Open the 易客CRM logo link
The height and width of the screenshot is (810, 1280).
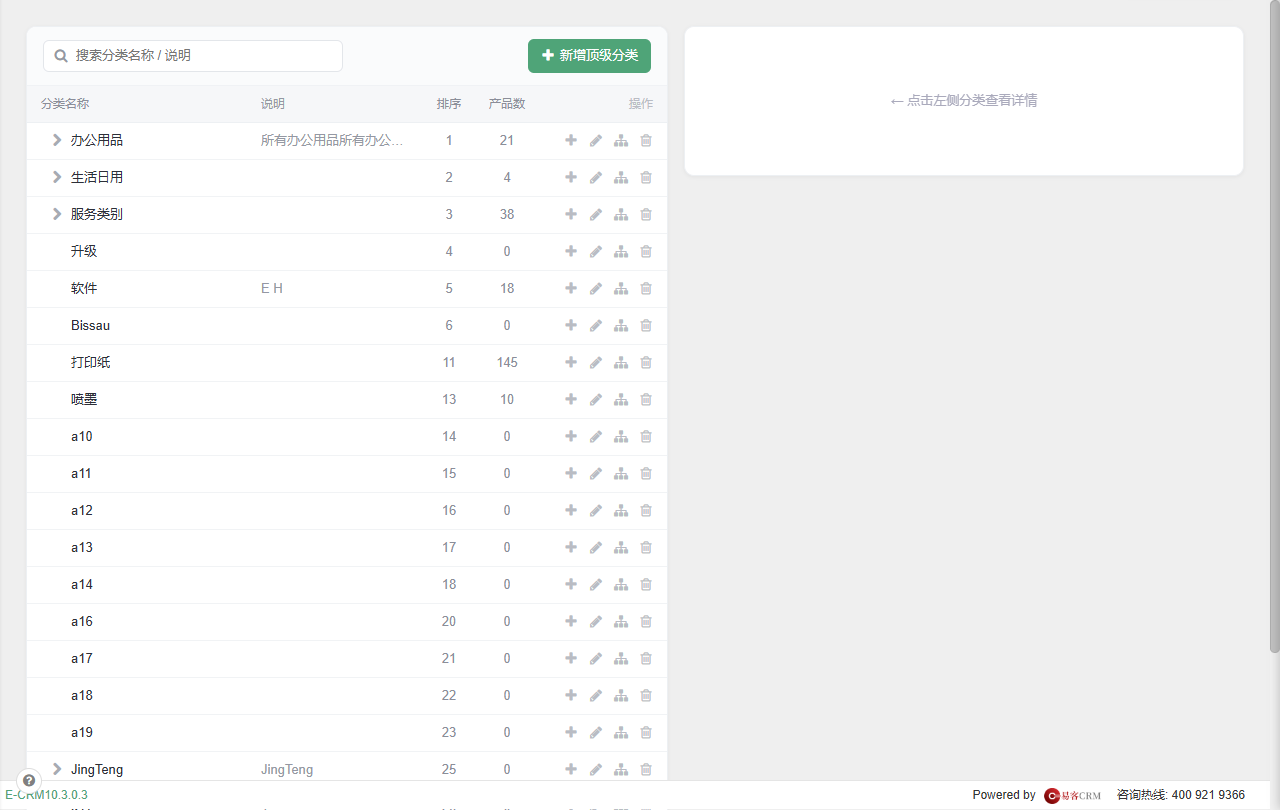(1072, 795)
